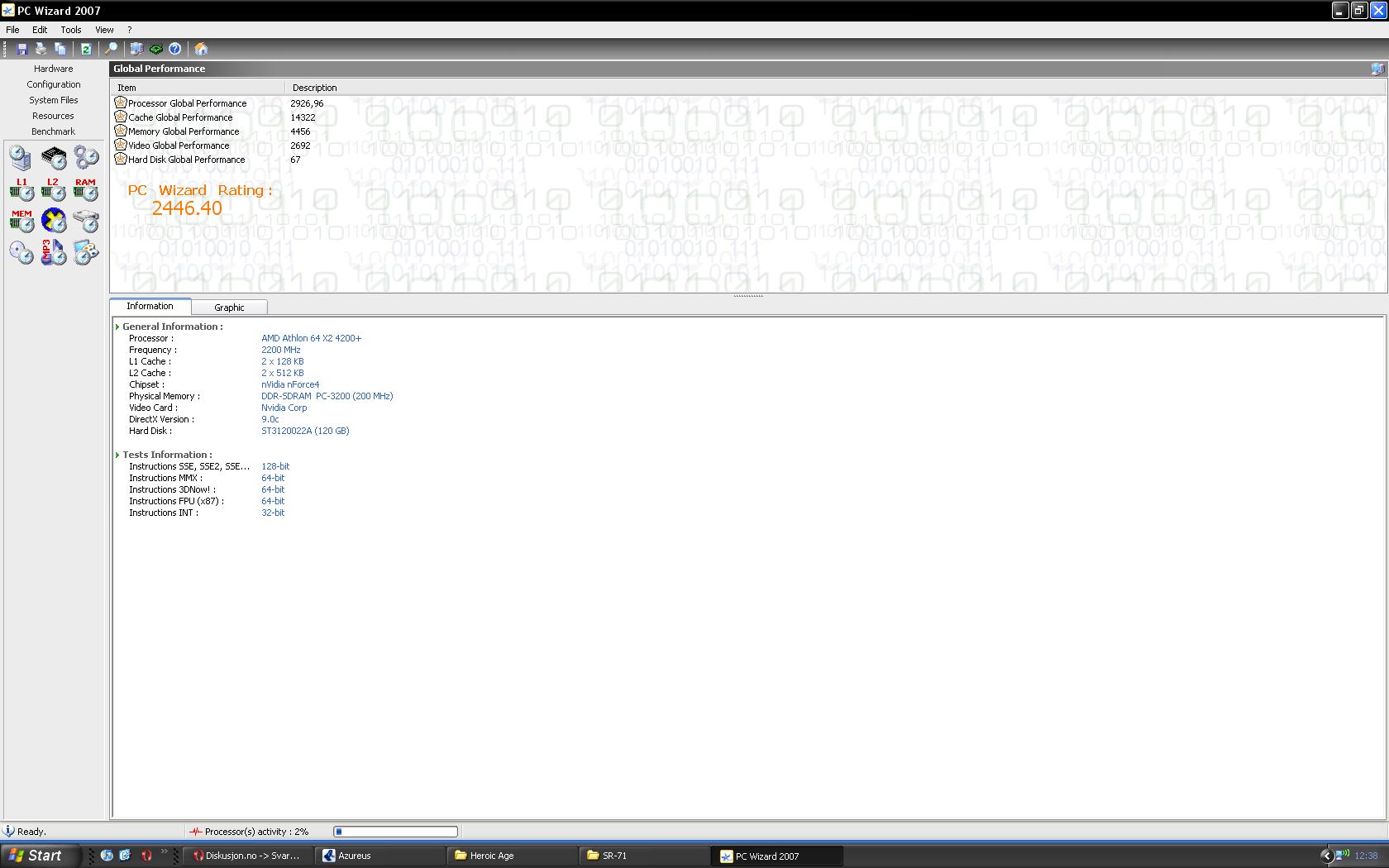Click the Windows Start button
The height and width of the screenshot is (868, 1389).
tap(41, 856)
